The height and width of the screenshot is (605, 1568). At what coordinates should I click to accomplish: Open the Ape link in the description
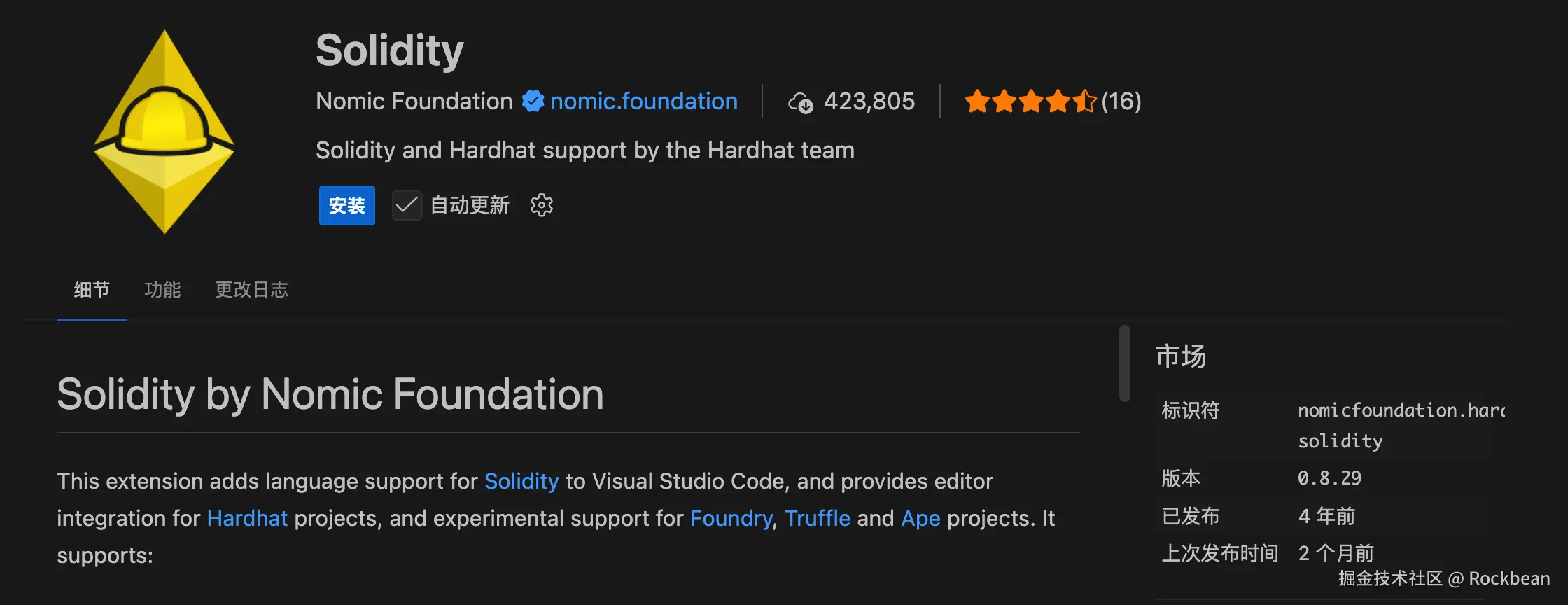(x=920, y=518)
